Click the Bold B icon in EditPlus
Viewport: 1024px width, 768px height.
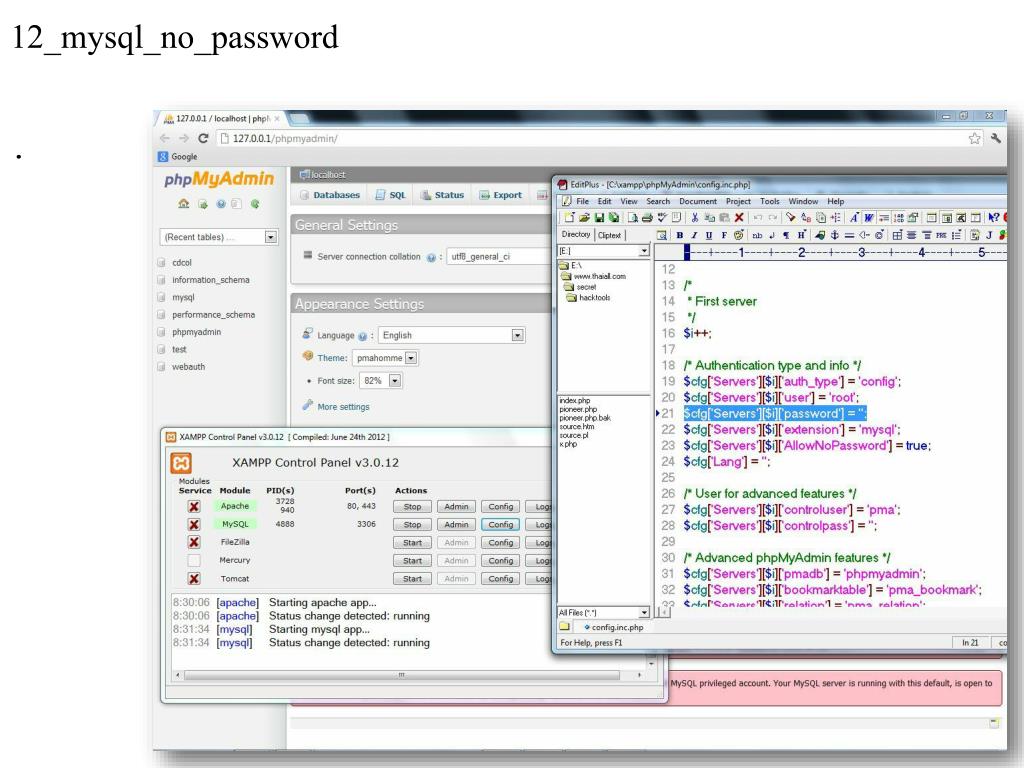[x=680, y=235]
